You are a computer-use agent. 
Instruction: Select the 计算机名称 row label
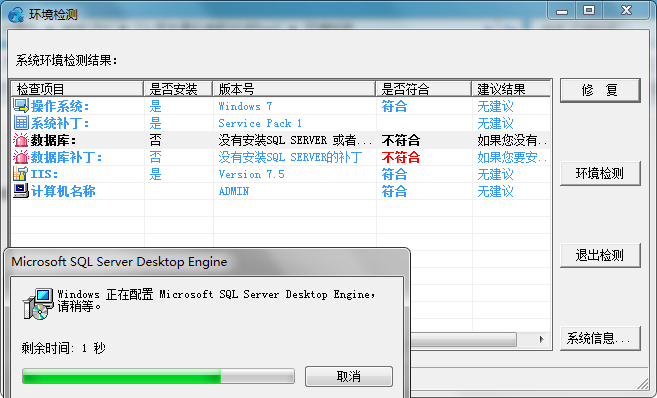[x=63, y=191]
